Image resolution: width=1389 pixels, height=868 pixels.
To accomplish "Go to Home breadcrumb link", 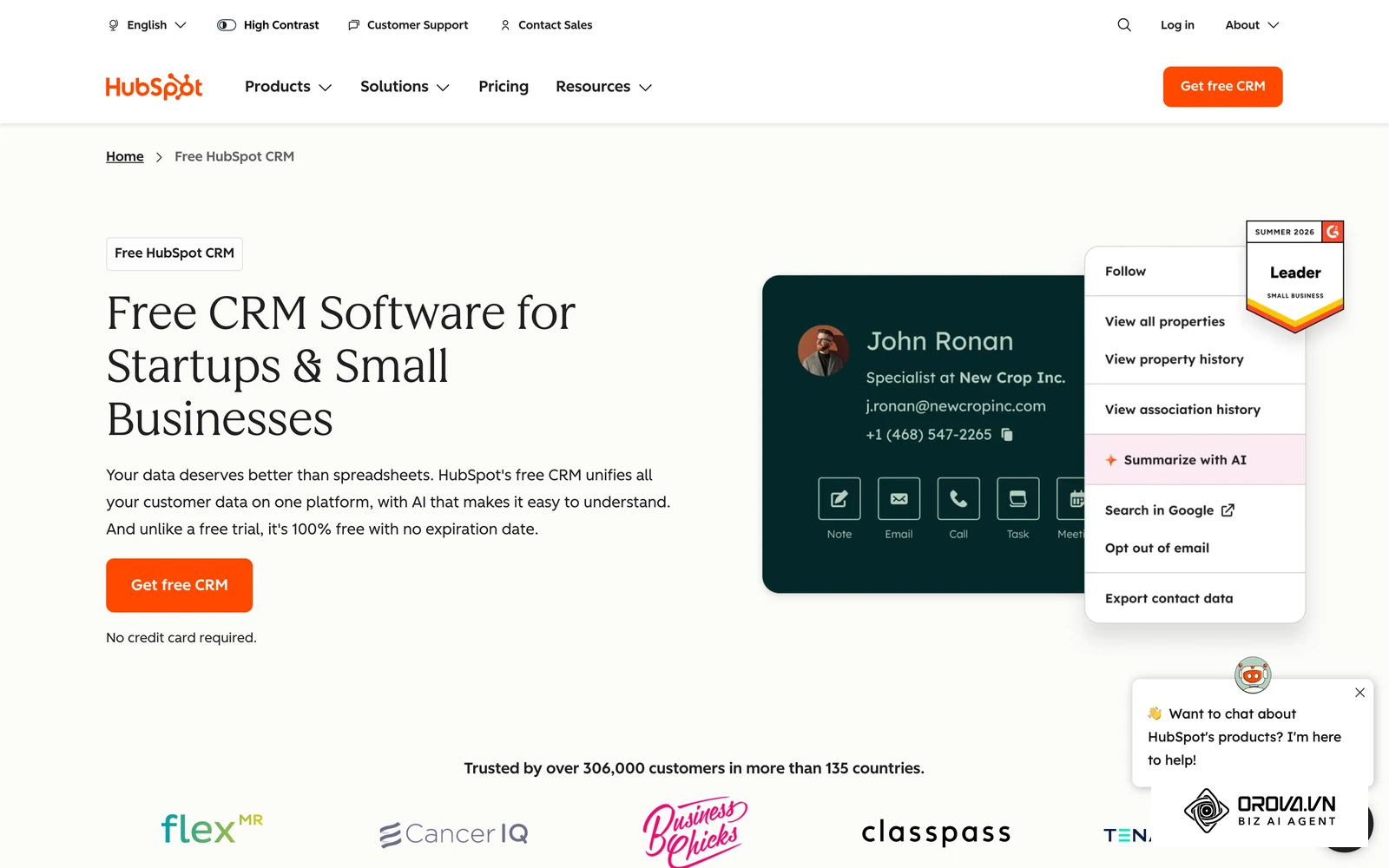I will point(125,156).
